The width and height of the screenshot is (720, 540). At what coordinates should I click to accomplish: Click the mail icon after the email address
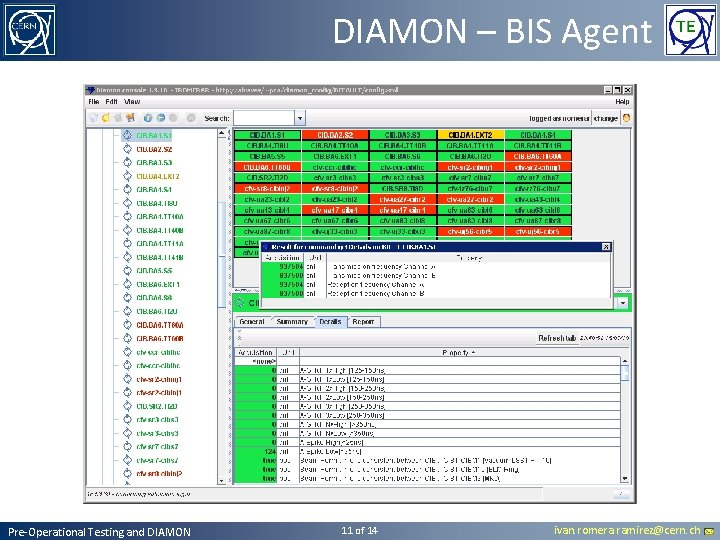tap(709, 531)
